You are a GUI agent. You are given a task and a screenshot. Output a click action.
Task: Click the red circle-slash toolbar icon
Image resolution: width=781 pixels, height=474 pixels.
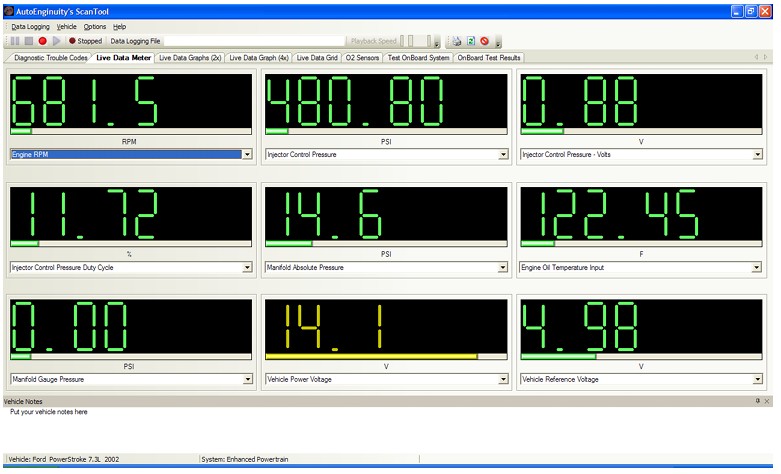[x=484, y=41]
